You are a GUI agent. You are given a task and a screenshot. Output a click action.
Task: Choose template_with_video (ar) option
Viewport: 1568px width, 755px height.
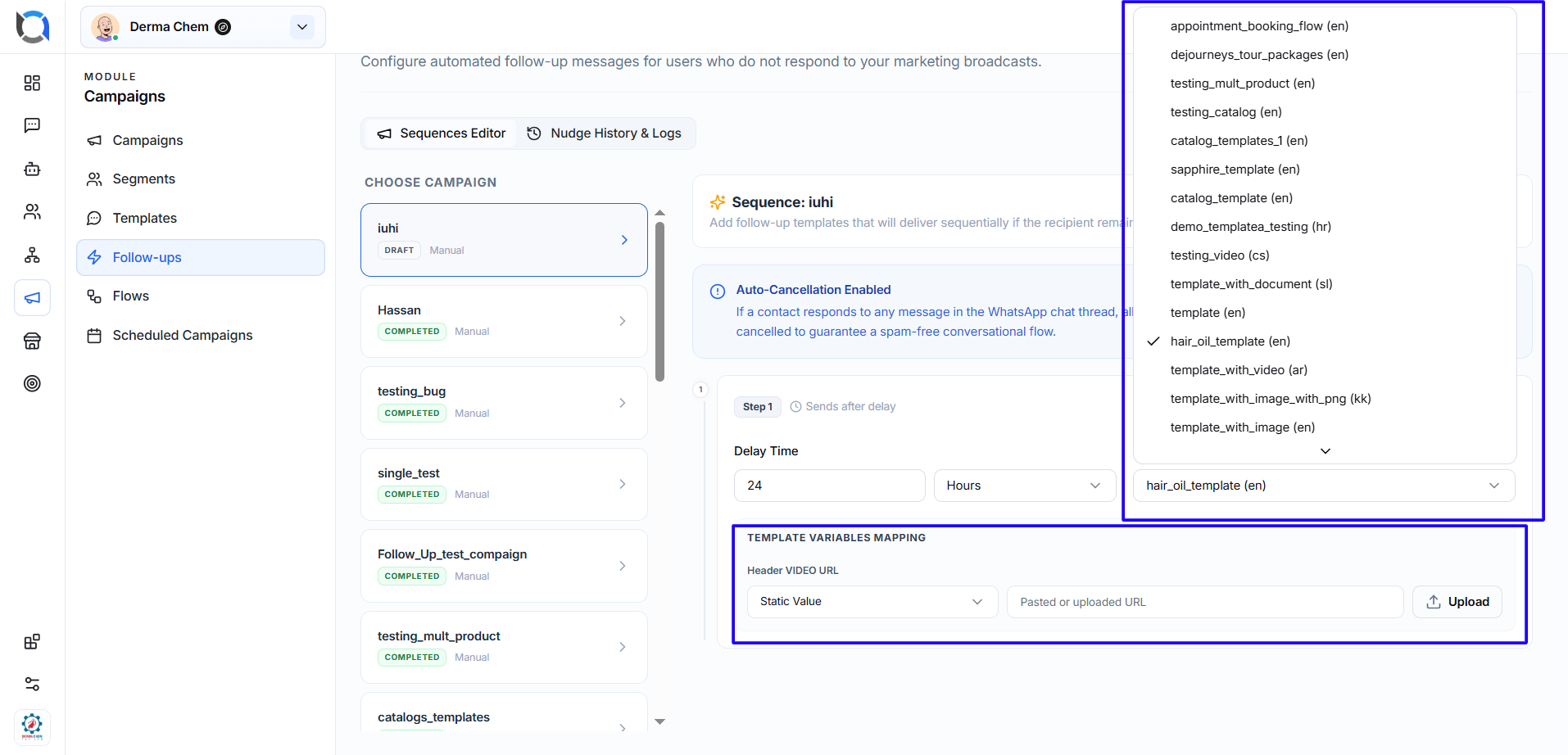coord(1324,370)
